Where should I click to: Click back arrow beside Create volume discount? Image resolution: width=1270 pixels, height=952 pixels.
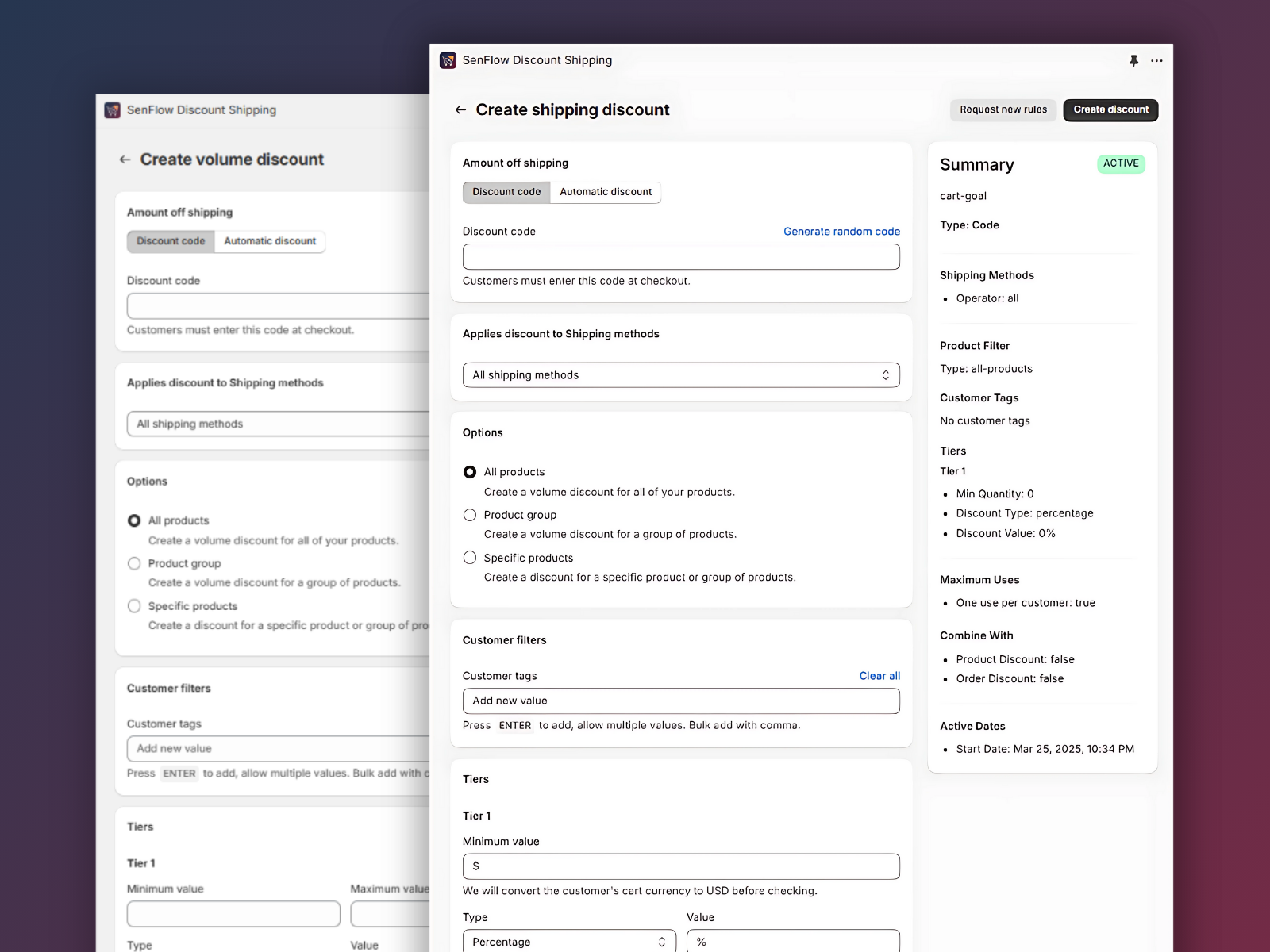click(x=125, y=159)
